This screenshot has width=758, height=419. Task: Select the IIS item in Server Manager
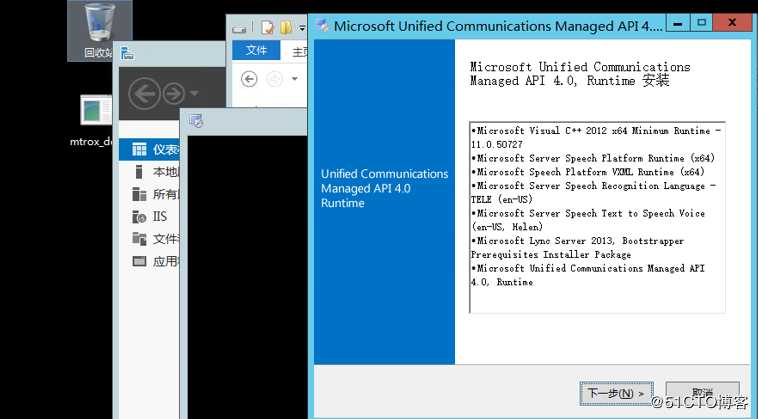point(150,217)
